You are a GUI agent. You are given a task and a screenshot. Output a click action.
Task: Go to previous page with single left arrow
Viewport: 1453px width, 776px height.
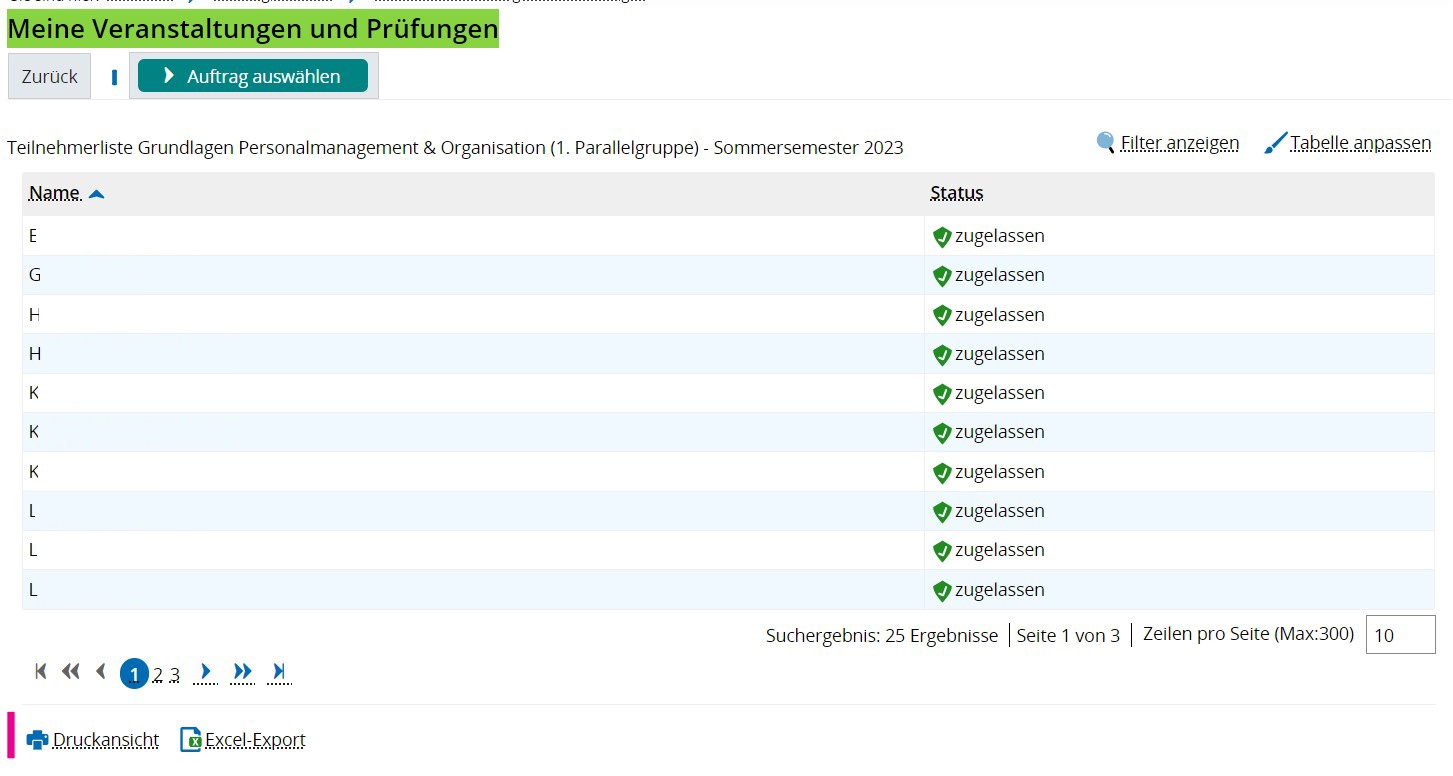(x=100, y=671)
